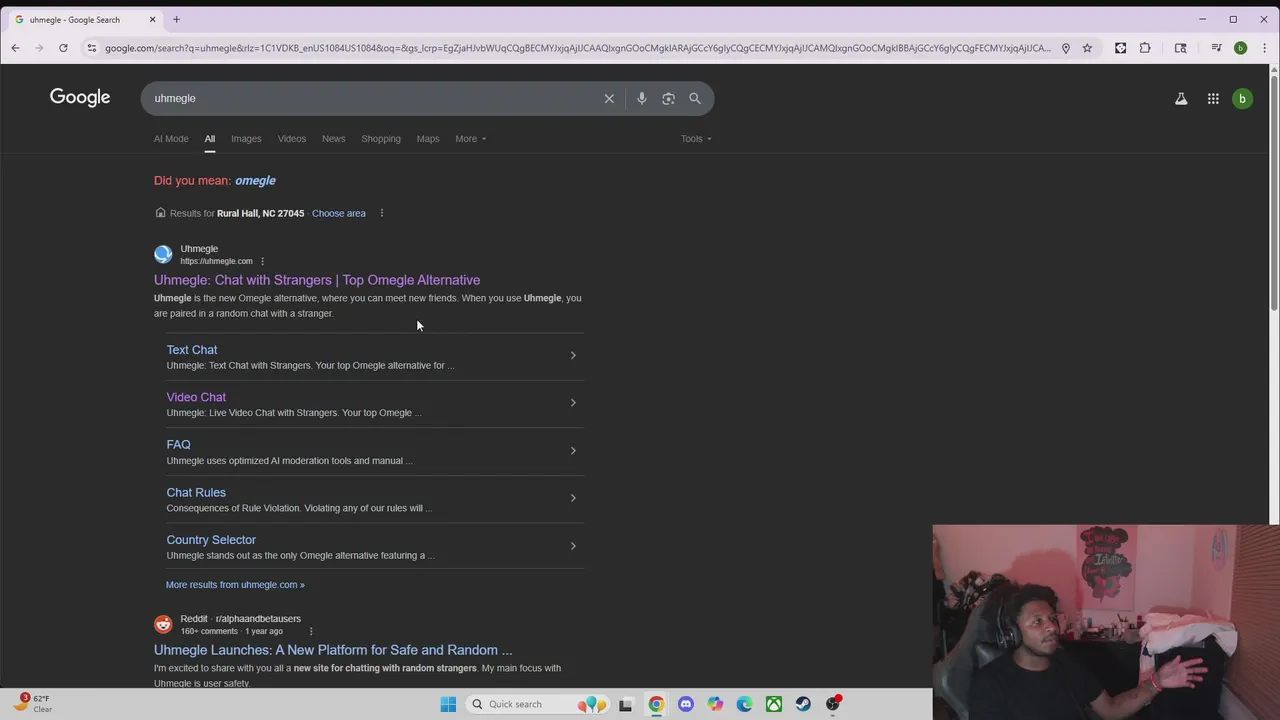Expand the More search filters dropdown
Image resolution: width=1280 pixels, height=720 pixels.
[470, 139]
